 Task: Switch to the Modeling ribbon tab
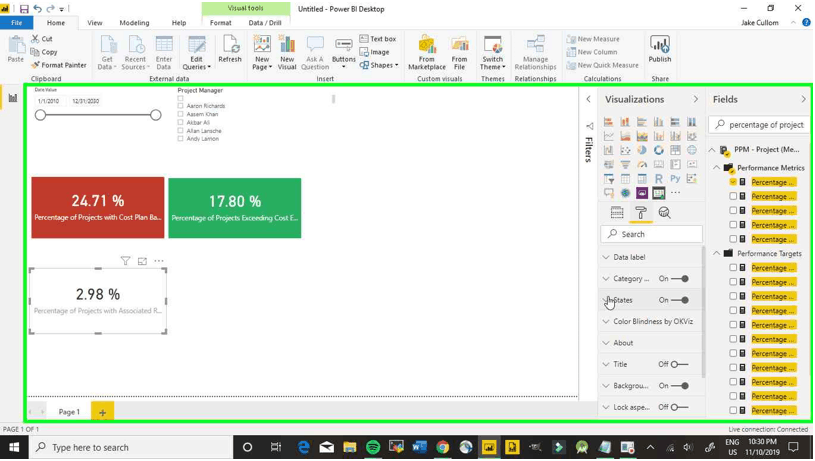point(134,23)
